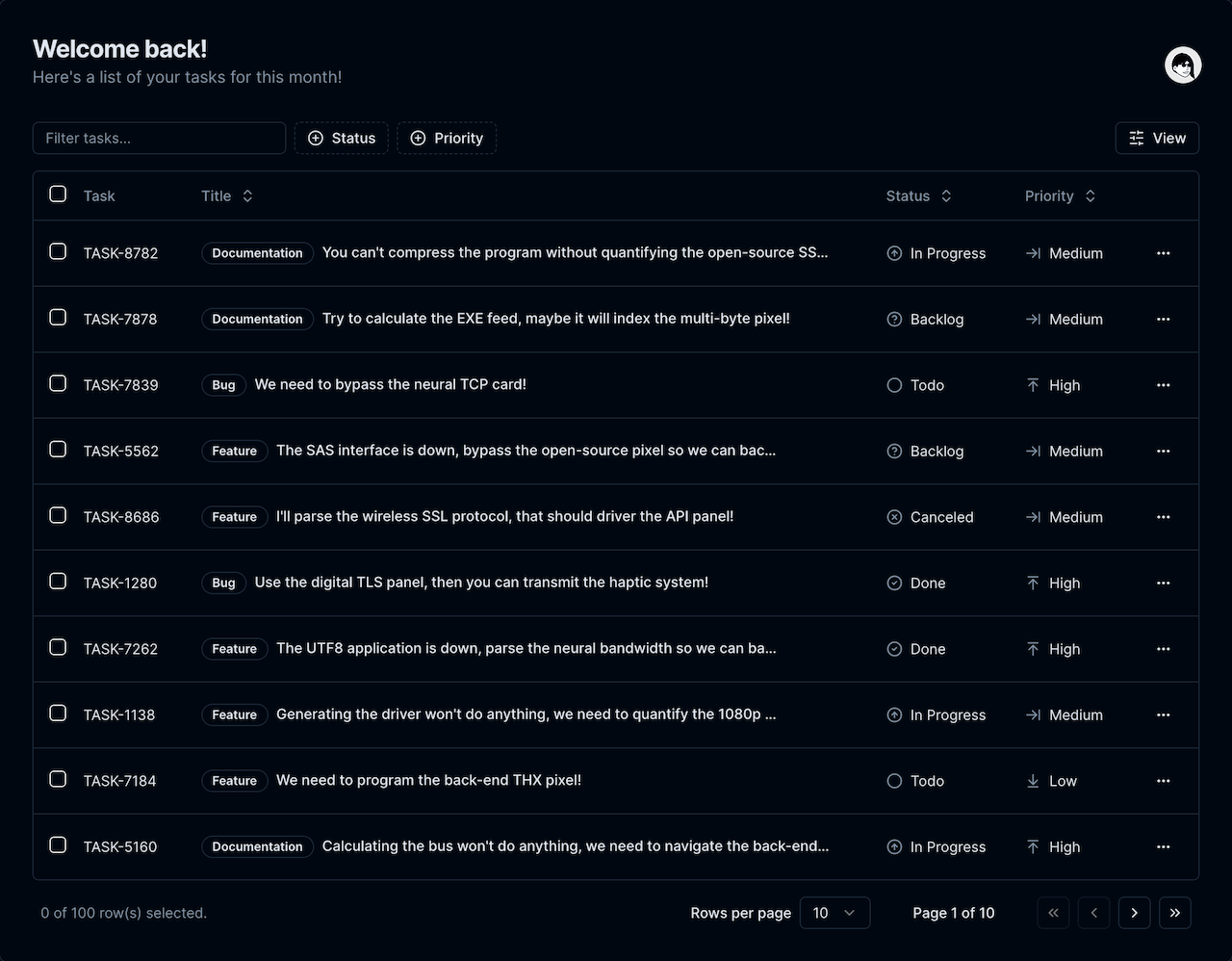
Task: Jump to the last page of tasks
Action: 1174,913
